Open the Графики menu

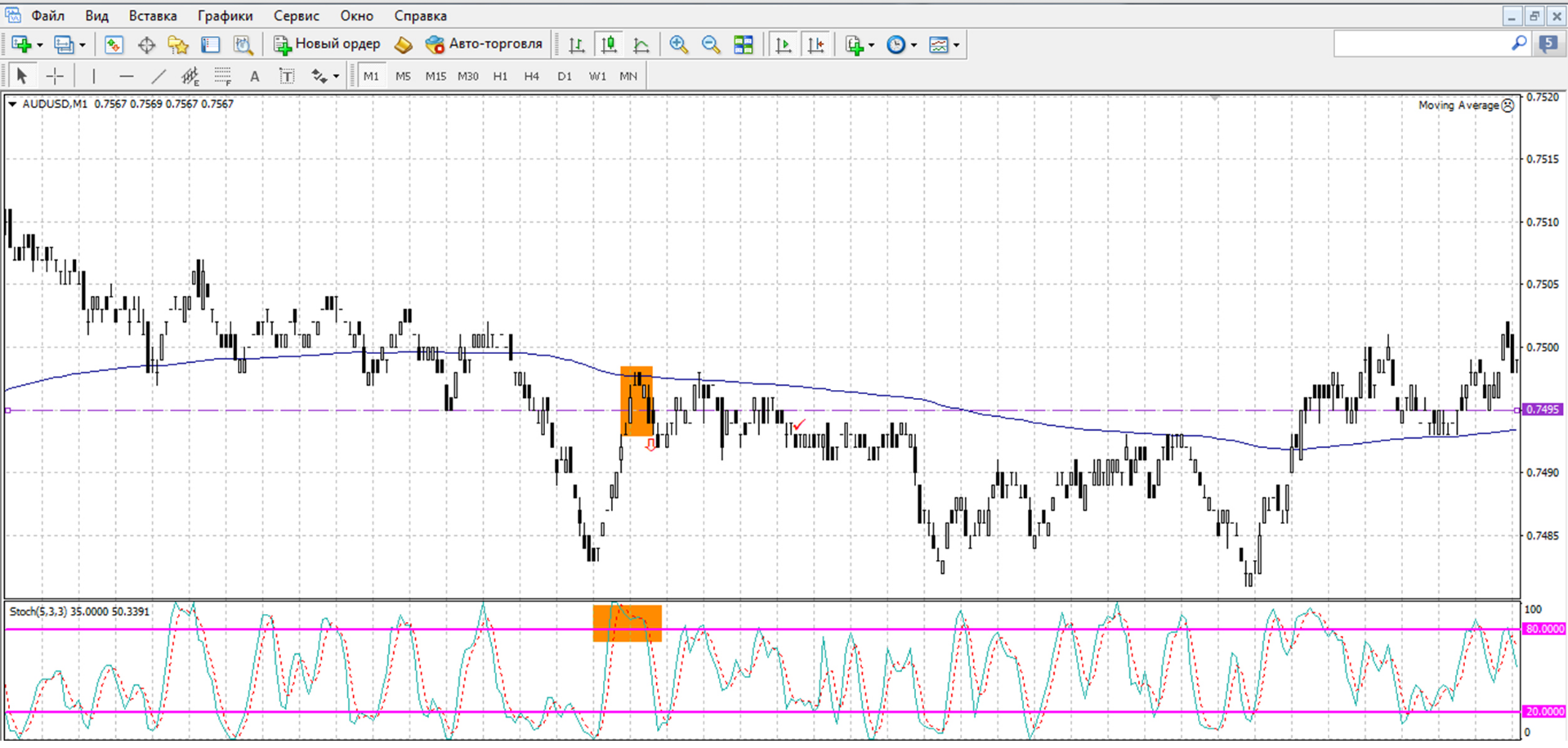click(225, 16)
